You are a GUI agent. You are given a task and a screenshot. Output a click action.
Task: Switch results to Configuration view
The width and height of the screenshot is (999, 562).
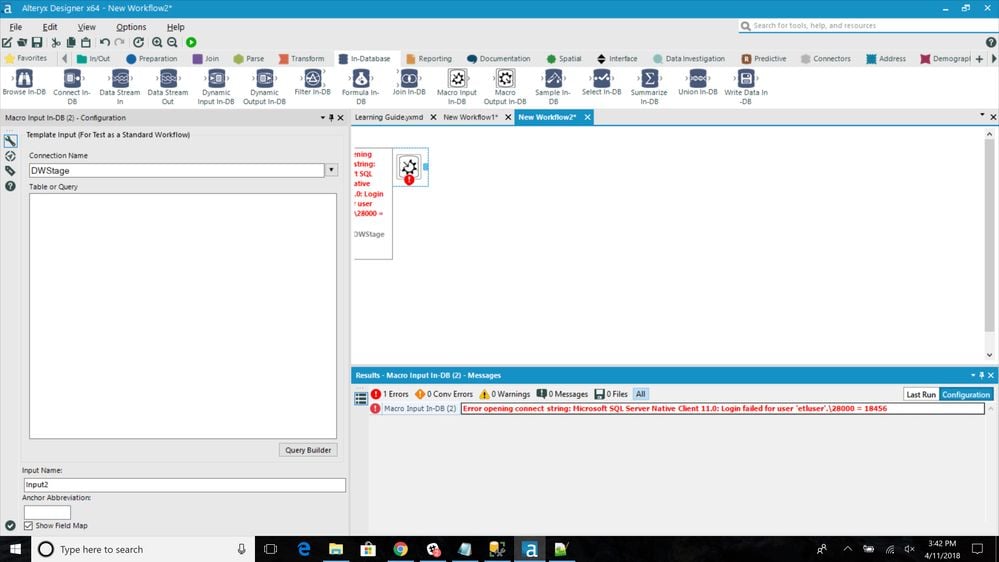pyautogui.click(x=966, y=394)
